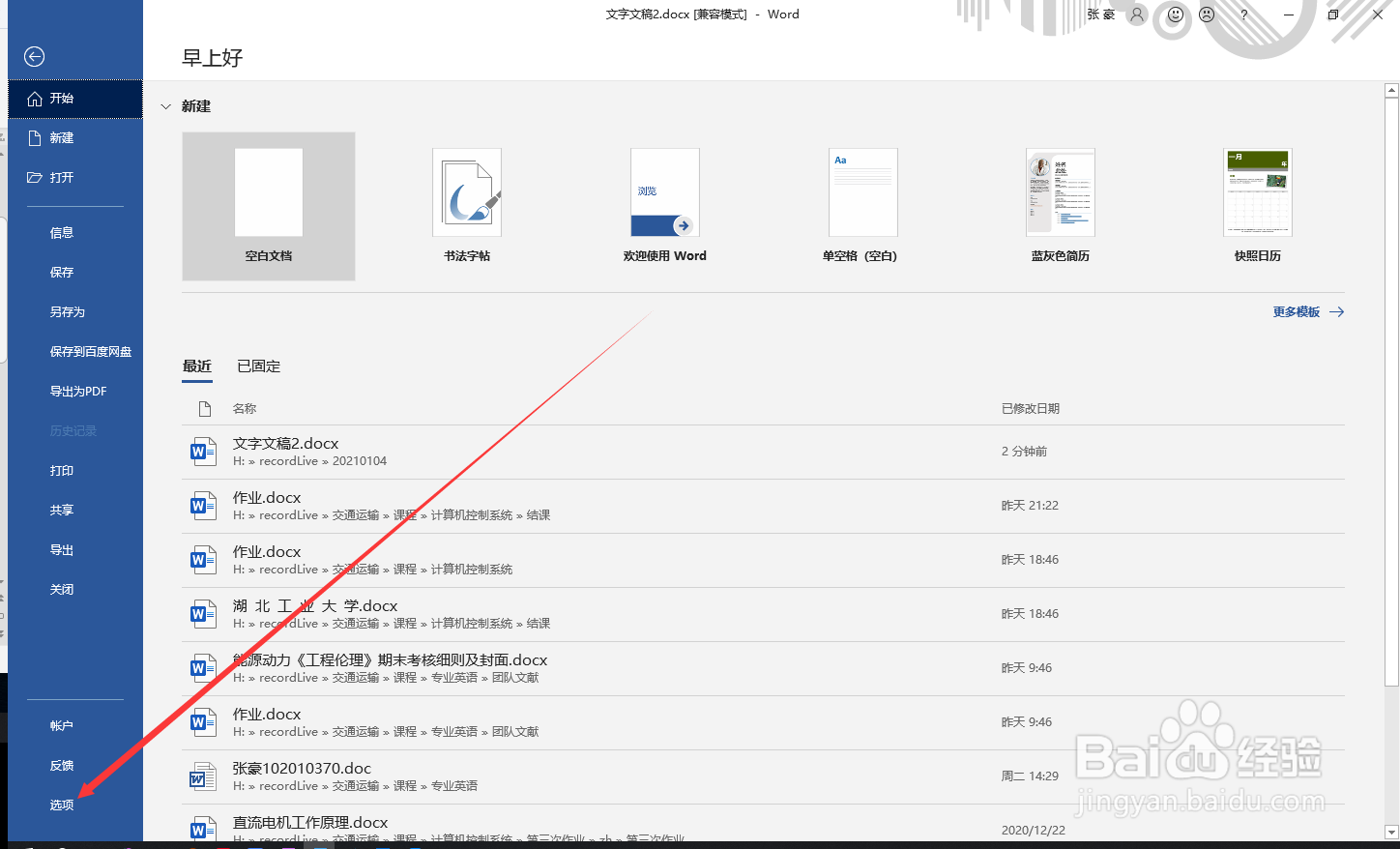Viewport: 1400px width, 849px height.
Task: Click the account person icon in title bar
Action: click(x=1137, y=15)
